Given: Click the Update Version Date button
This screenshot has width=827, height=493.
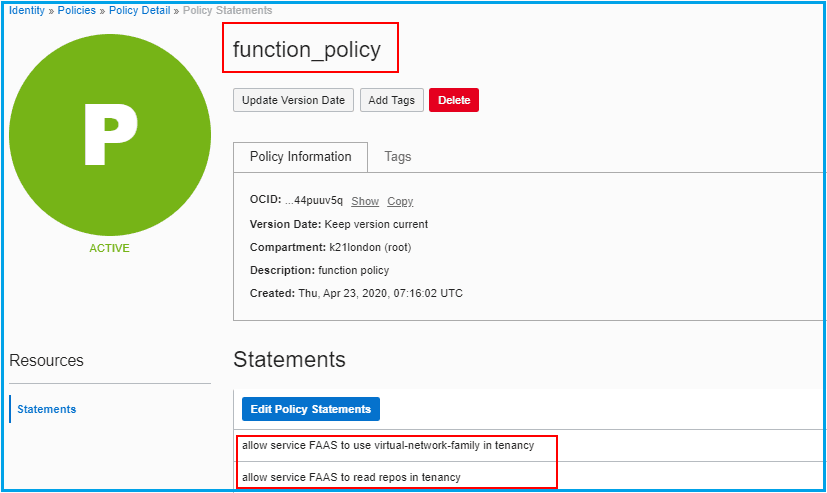Looking at the screenshot, I should pos(293,100).
